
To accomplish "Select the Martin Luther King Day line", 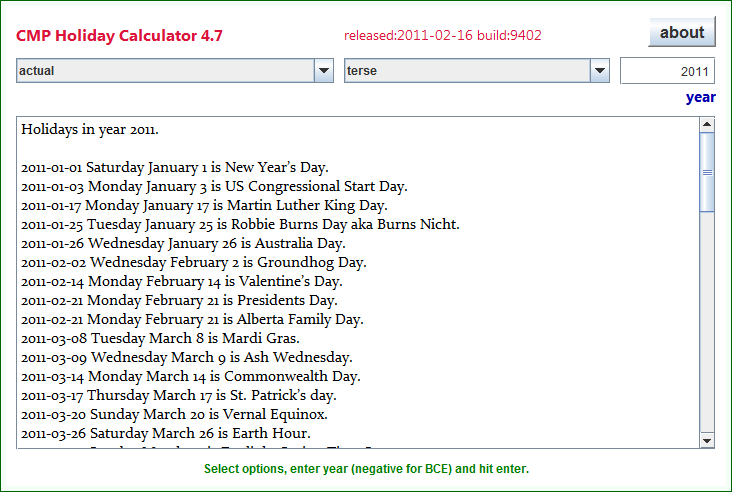I will [x=190, y=205].
